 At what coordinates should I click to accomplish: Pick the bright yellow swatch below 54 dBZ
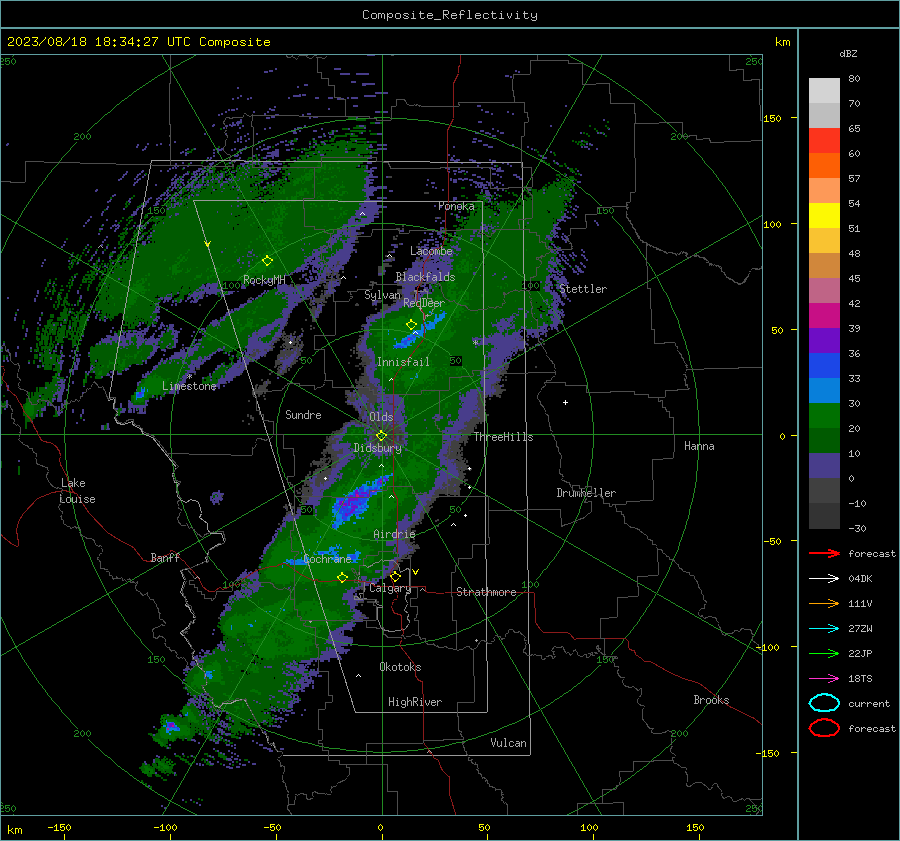coord(824,216)
